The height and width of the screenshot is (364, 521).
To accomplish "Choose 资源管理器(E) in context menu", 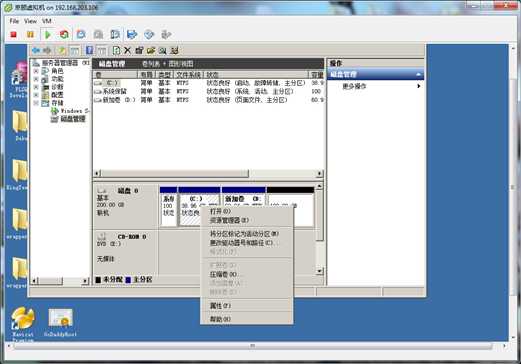I will tap(247, 220).
